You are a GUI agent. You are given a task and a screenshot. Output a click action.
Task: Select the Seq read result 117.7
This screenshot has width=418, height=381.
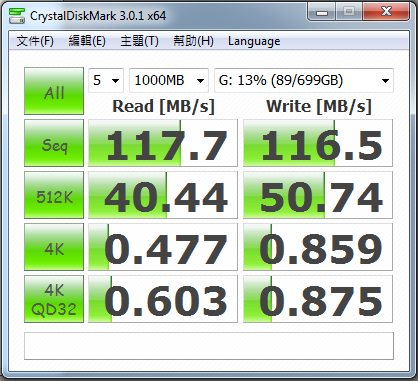163,143
